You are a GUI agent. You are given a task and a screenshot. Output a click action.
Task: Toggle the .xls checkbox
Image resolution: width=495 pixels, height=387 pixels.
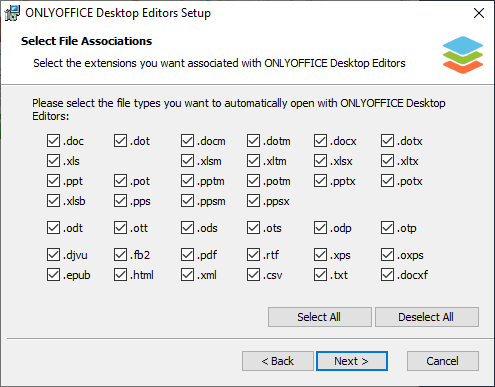(53, 161)
